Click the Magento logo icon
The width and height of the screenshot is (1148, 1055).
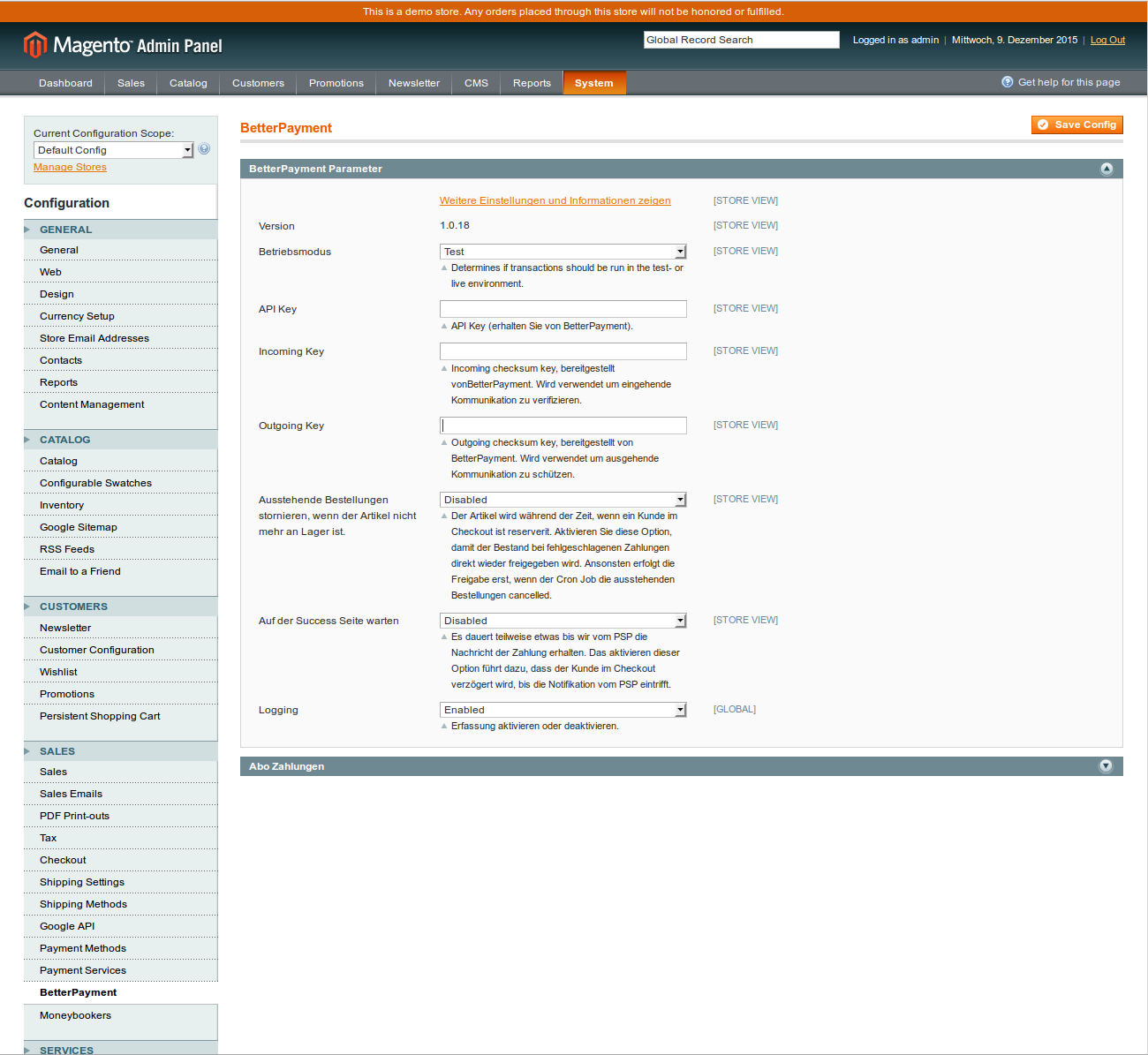tap(34, 44)
